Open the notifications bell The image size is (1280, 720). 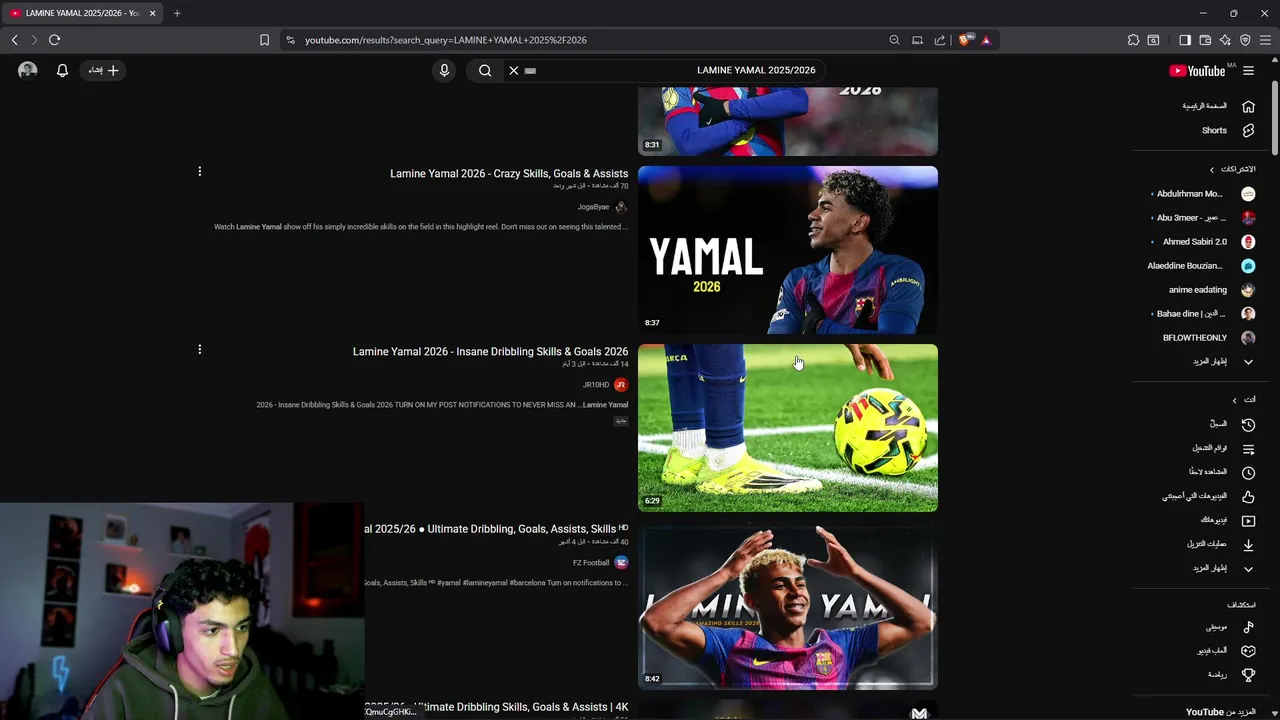click(62, 70)
